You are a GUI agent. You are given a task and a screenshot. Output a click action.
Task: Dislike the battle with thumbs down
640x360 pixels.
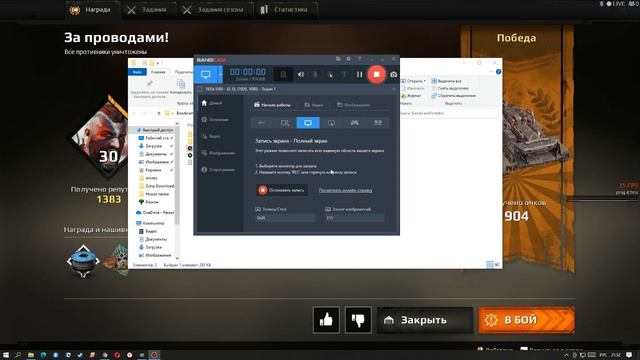click(x=358, y=320)
